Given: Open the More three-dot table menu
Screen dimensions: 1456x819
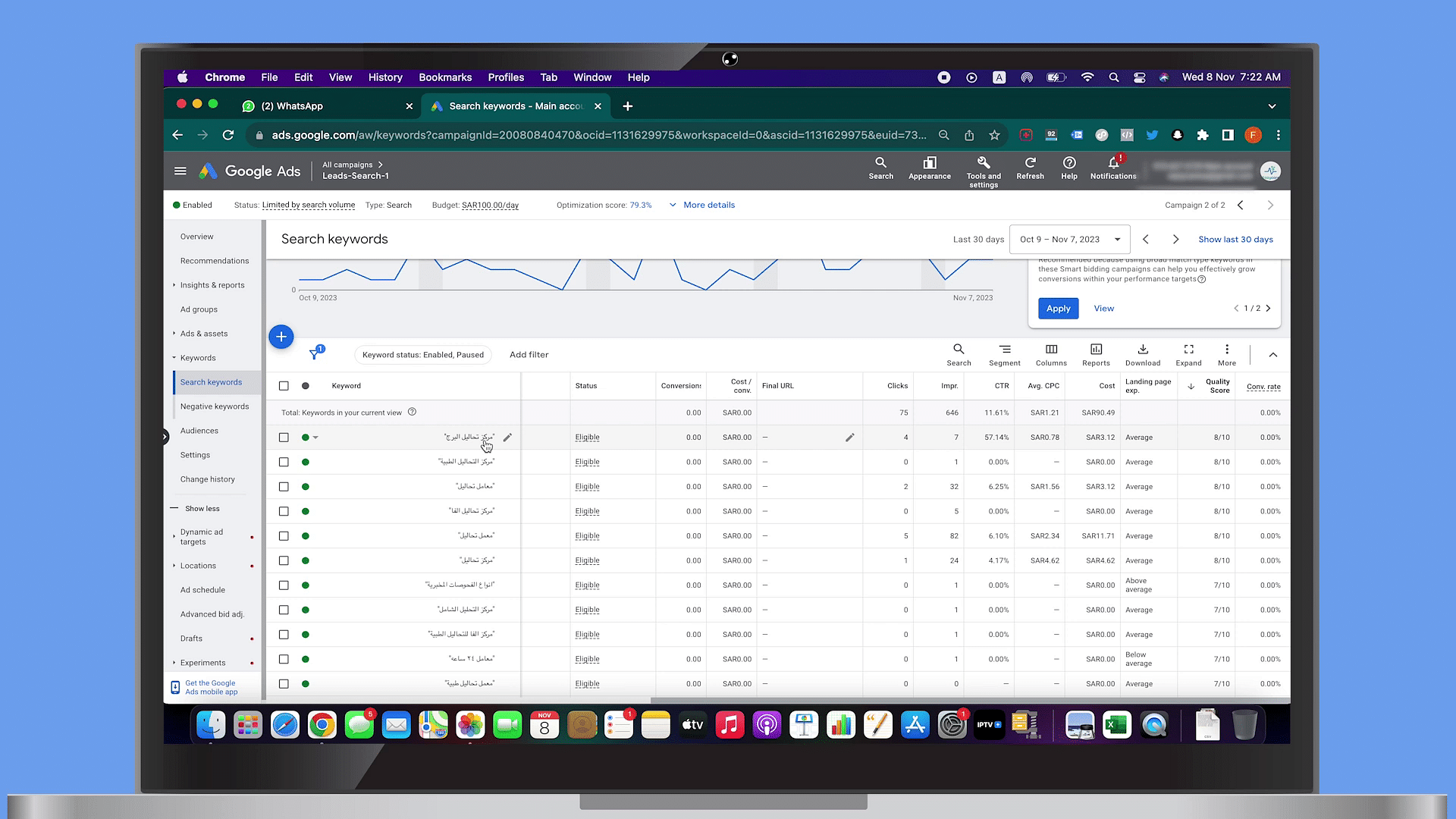Looking at the screenshot, I should click(1227, 354).
